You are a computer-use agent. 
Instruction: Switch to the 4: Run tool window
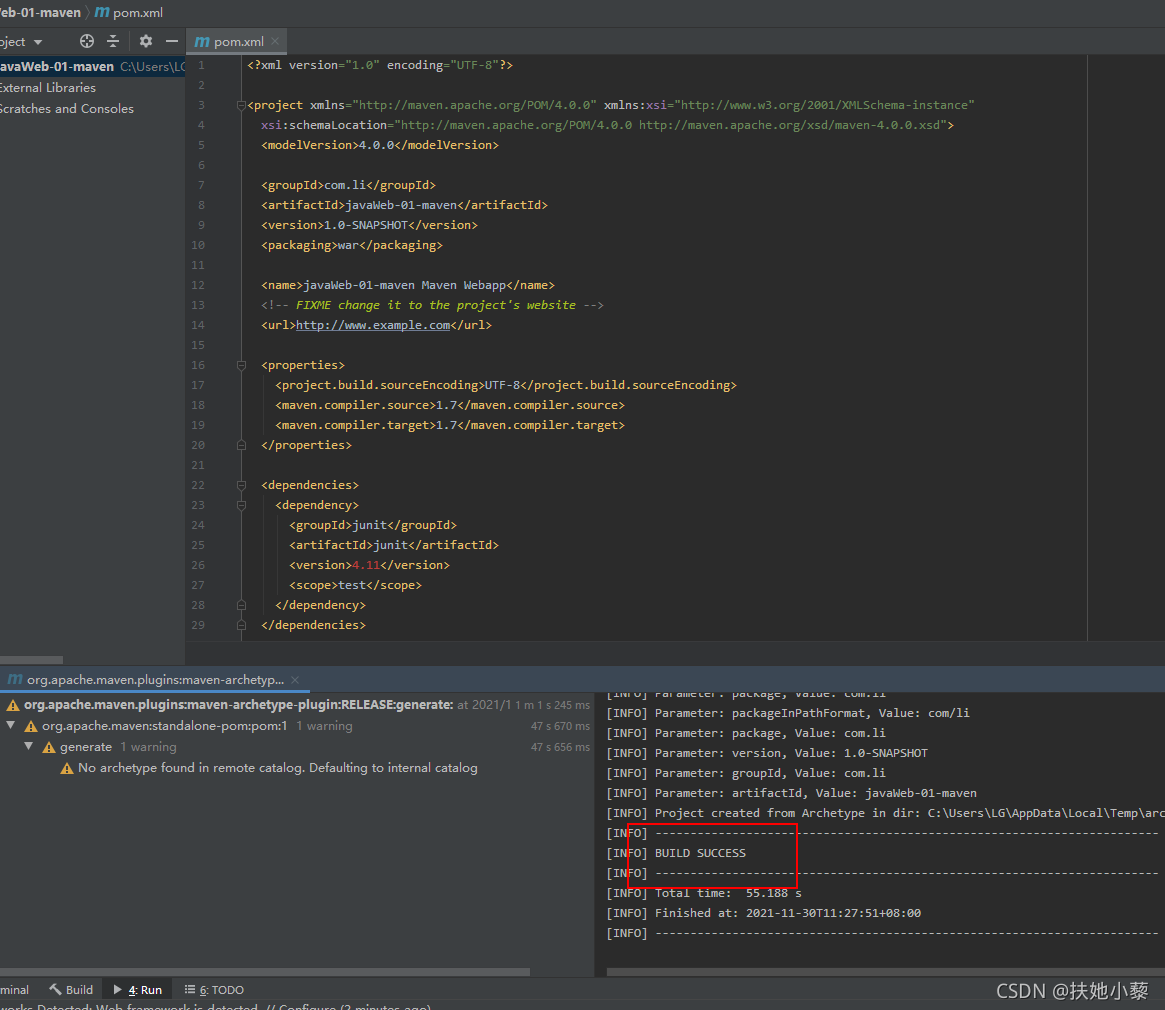coord(137,989)
